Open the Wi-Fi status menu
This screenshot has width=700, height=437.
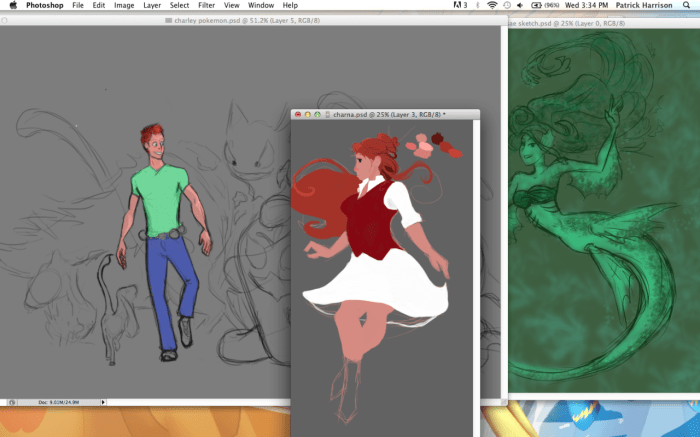492,6
